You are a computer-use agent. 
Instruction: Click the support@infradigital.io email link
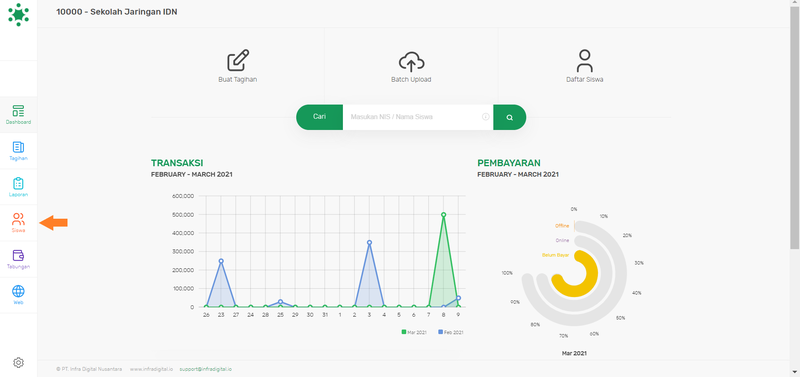[206, 369]
